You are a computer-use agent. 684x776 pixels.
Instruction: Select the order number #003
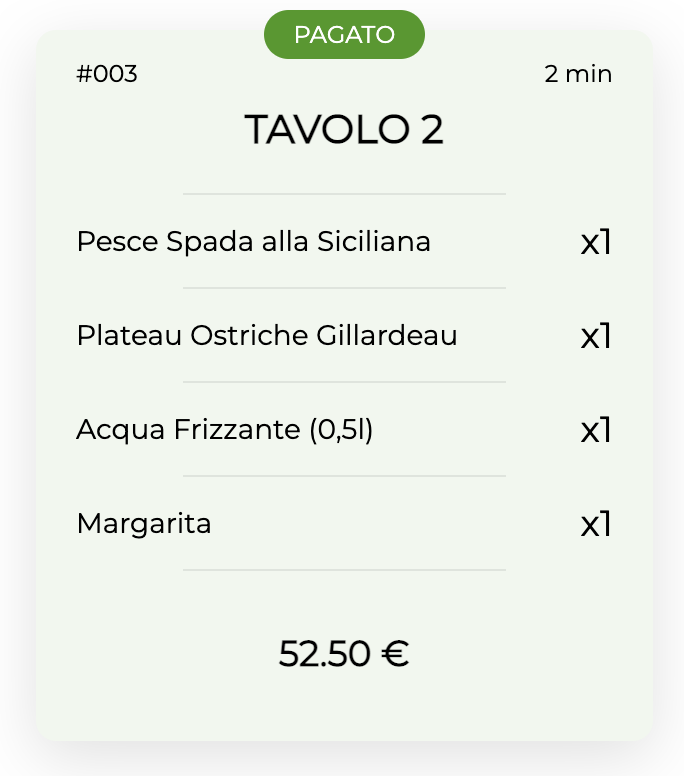[107, 74]
